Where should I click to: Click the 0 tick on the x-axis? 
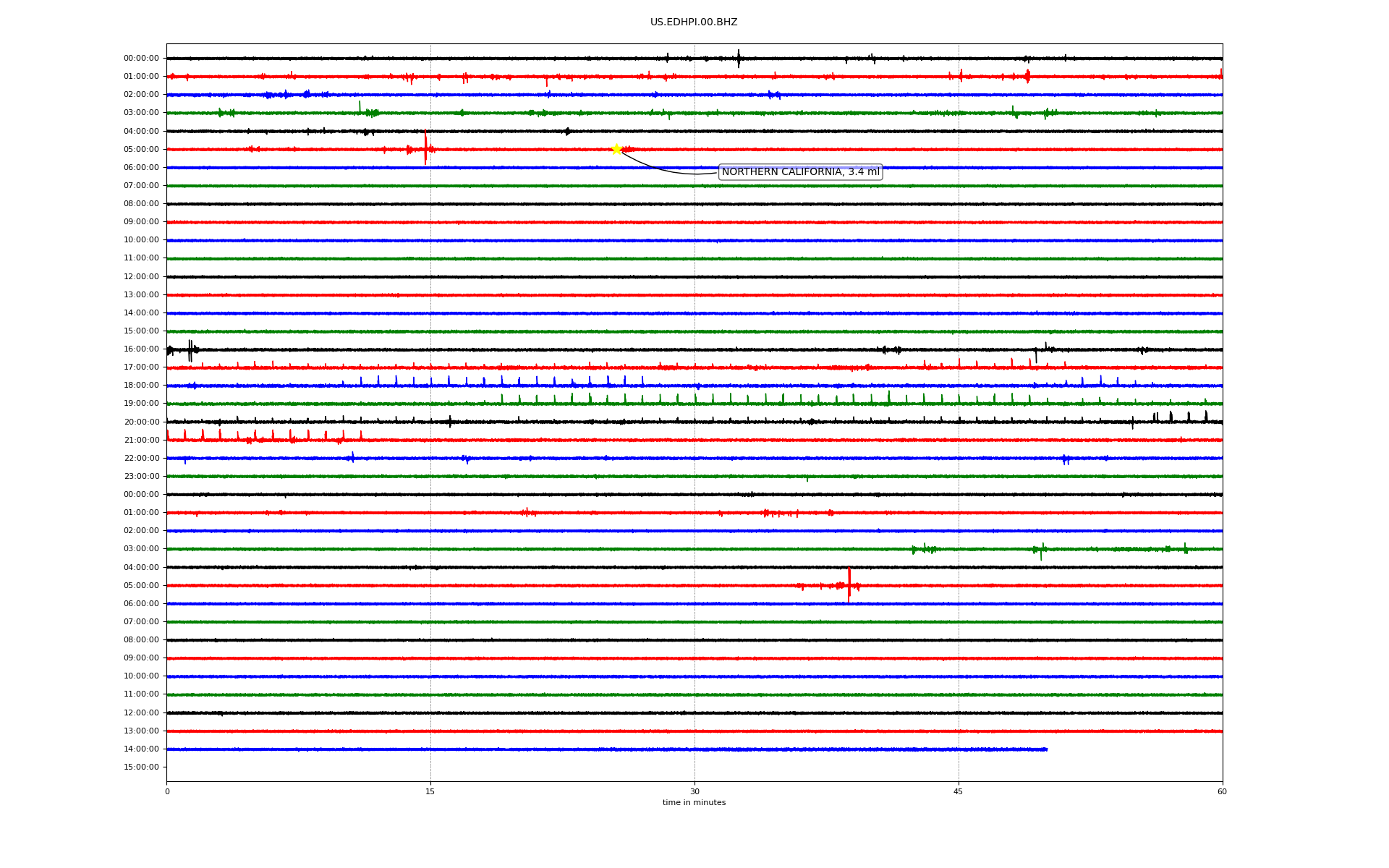(x=167, y=791)
